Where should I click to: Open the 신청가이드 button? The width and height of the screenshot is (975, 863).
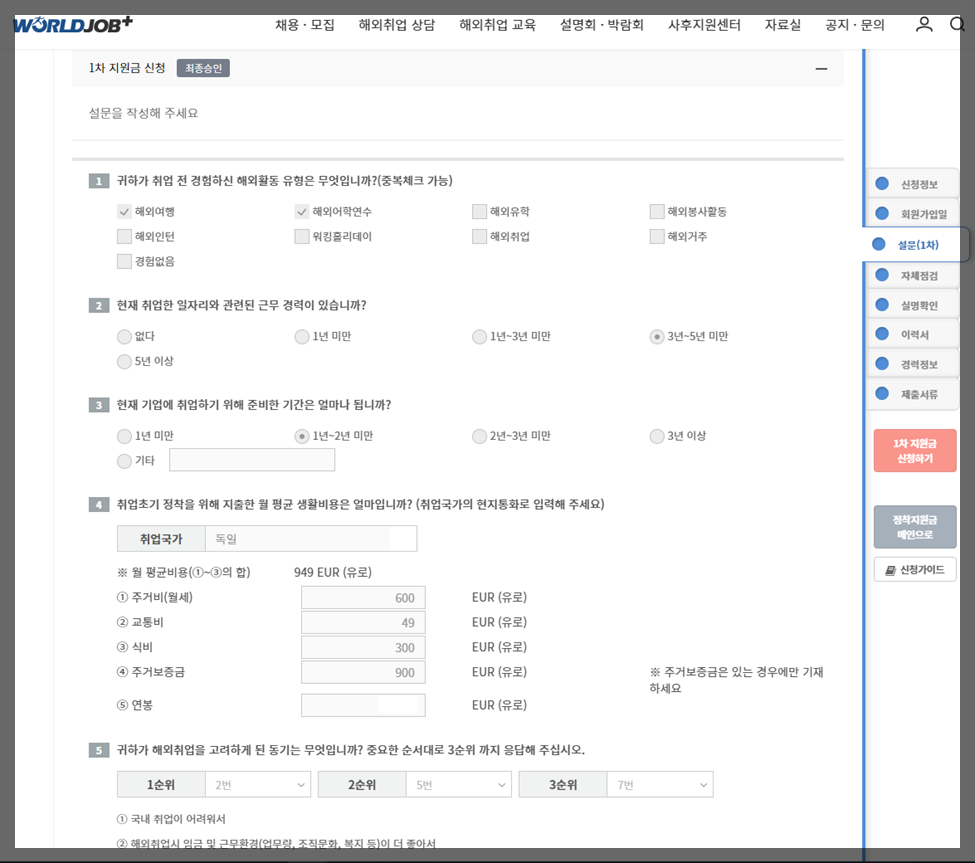915,570
